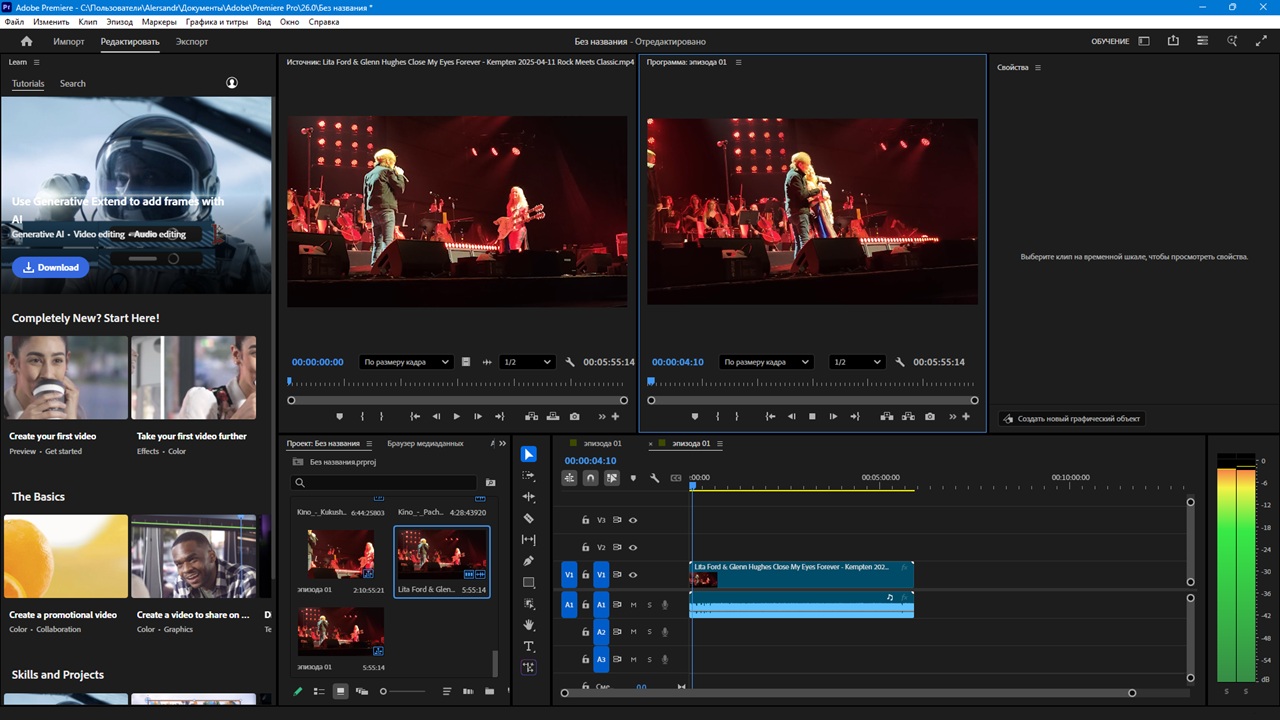Click Export Frame camera in Program monitor

(x=930, y=416)
